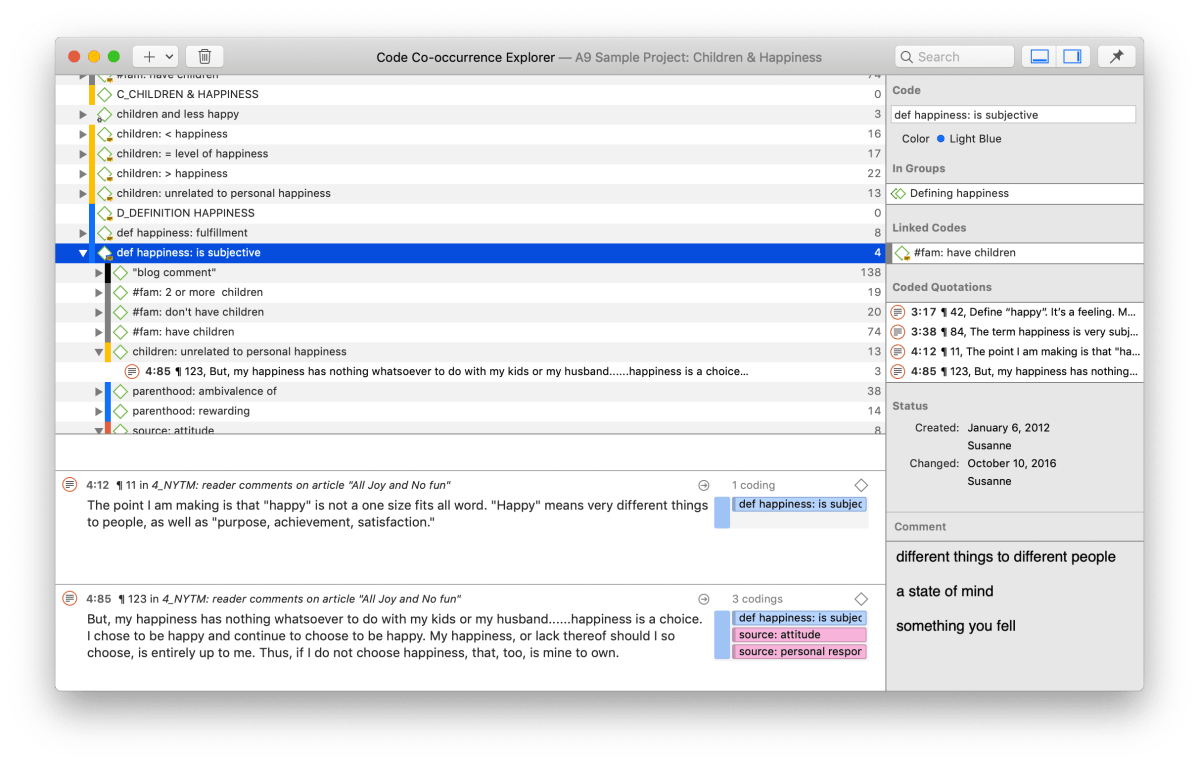Click diamond icon of 'parenthood: rewarding'

[x=121, y=411]
